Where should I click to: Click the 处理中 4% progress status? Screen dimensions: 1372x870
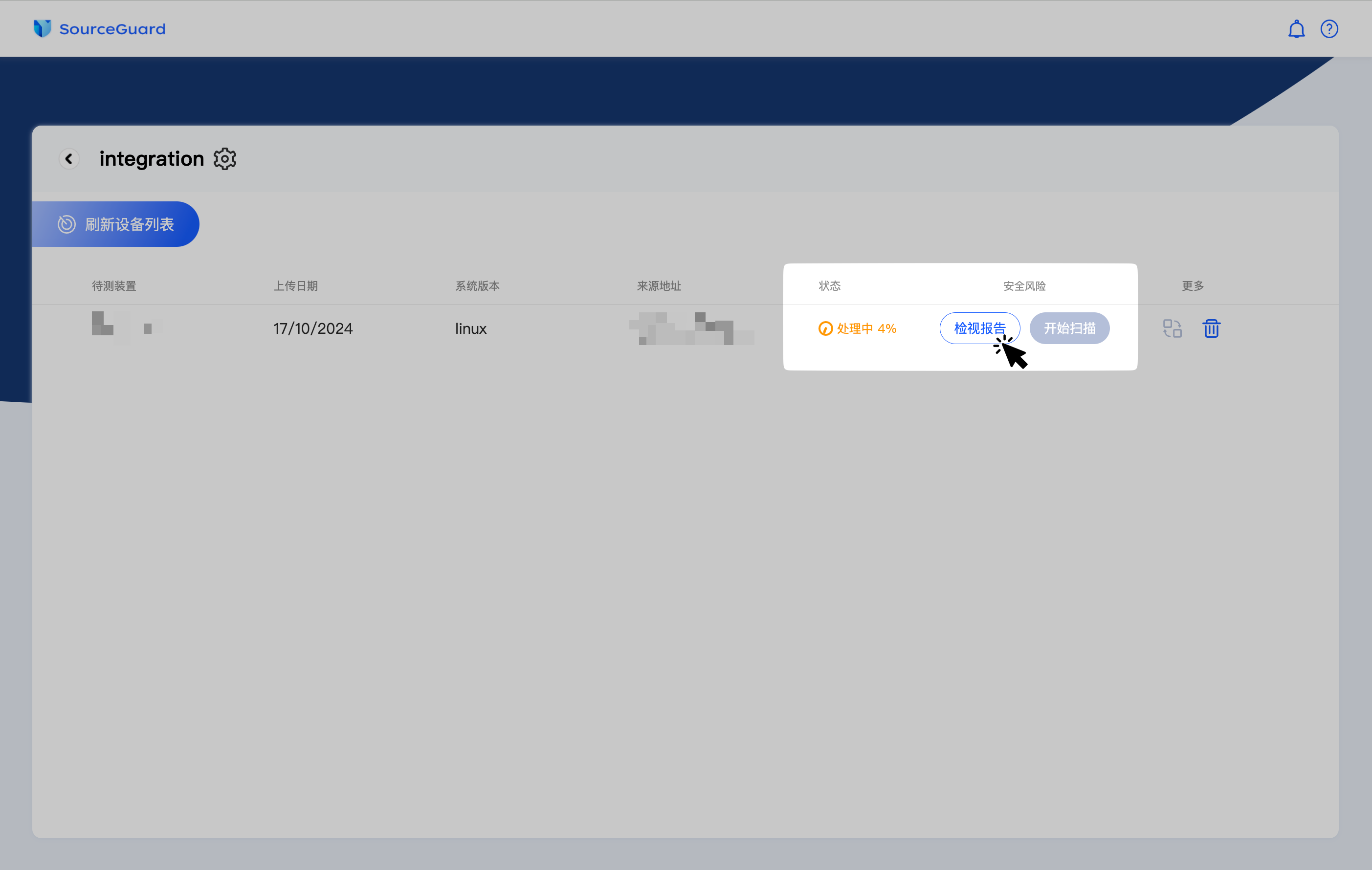[866, 328]
